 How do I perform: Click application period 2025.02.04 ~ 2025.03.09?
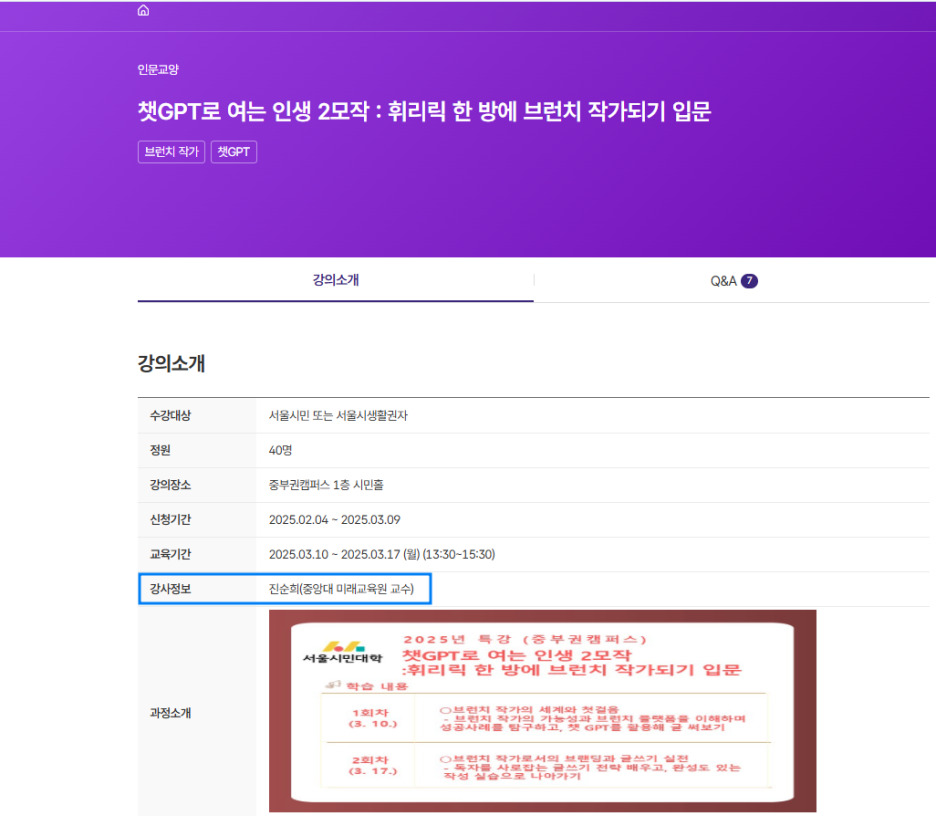coord(334,519)
